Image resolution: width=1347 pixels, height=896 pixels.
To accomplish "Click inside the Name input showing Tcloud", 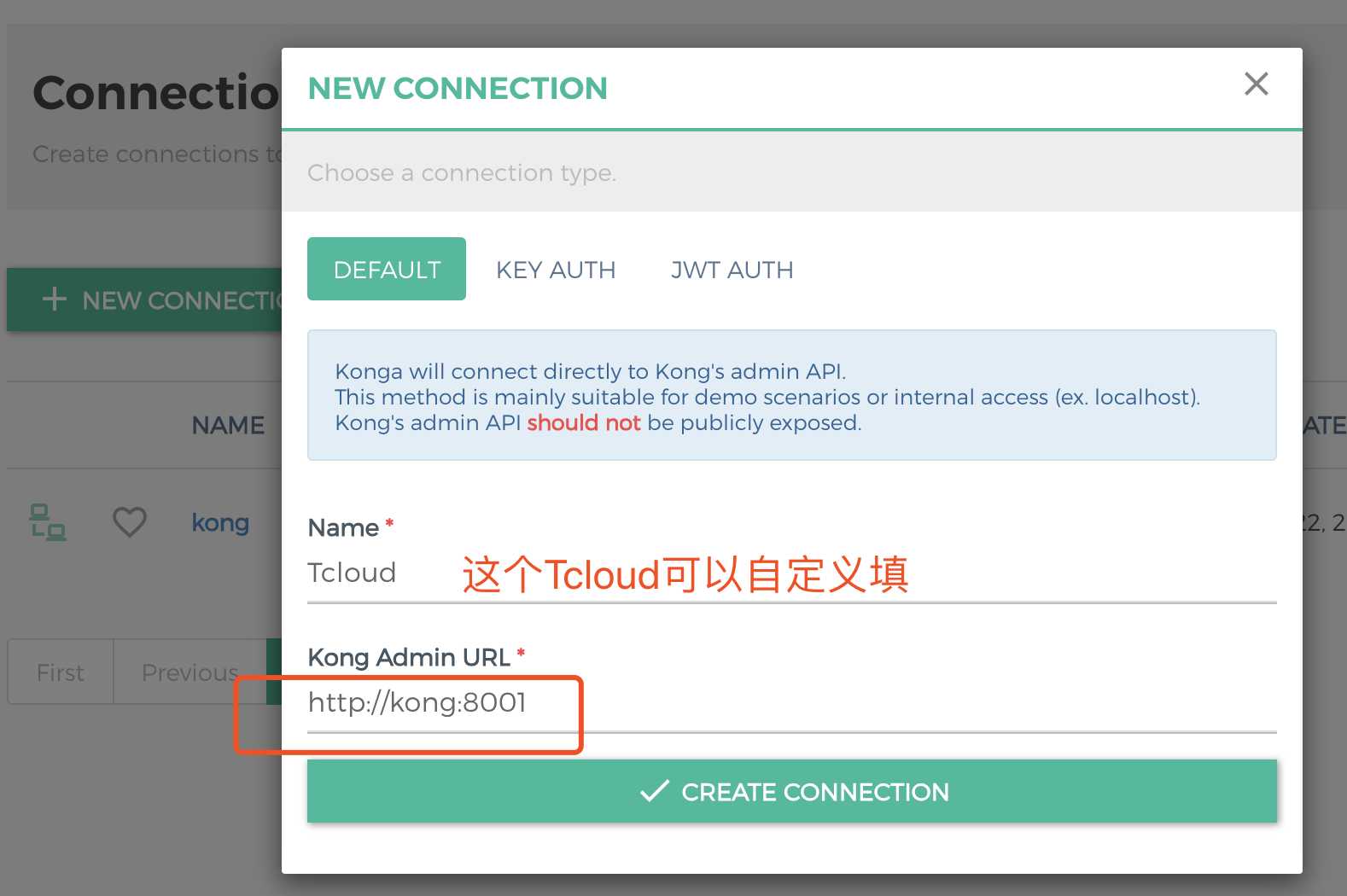I will [x=376, y=573].
